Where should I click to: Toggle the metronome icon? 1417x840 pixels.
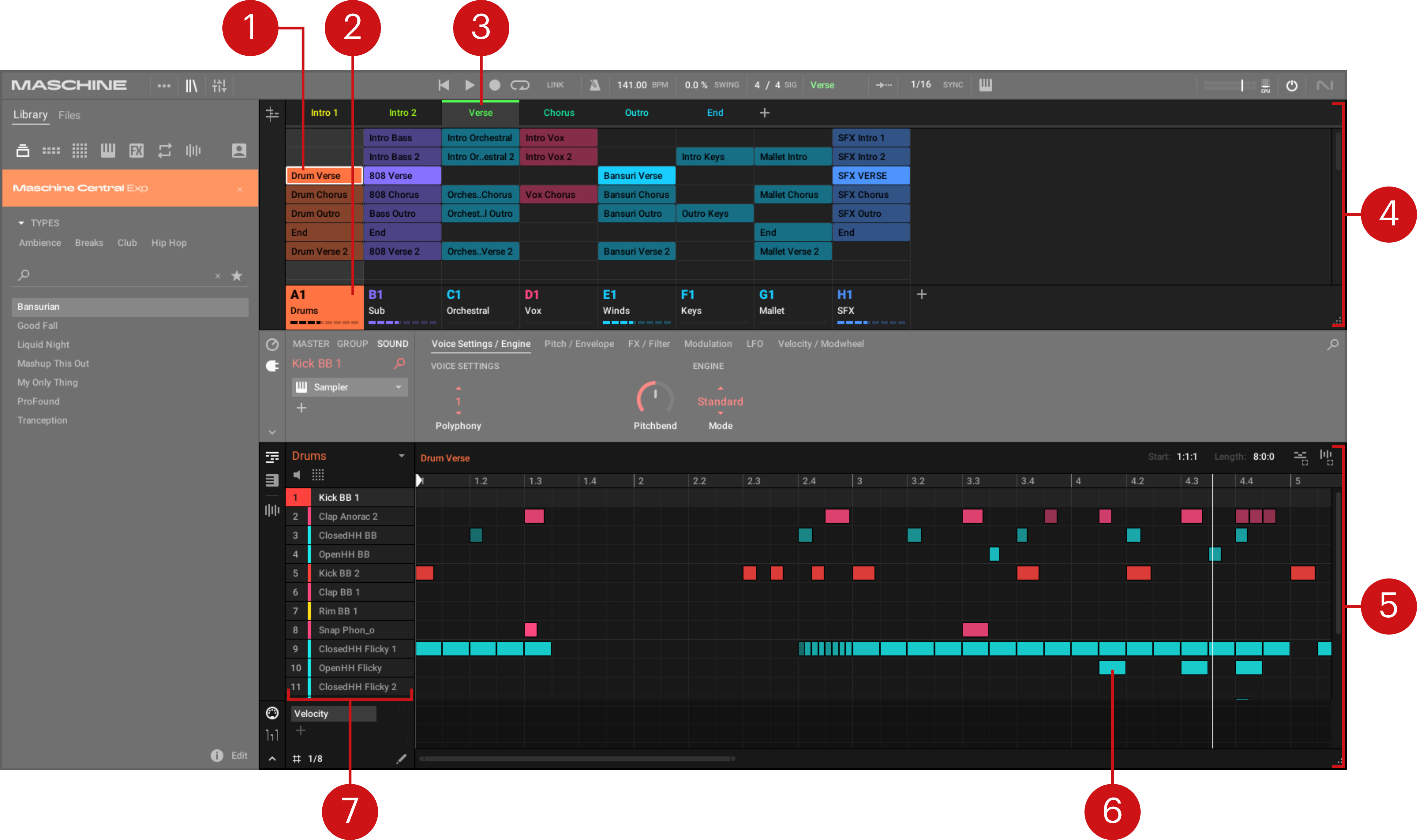594,85
